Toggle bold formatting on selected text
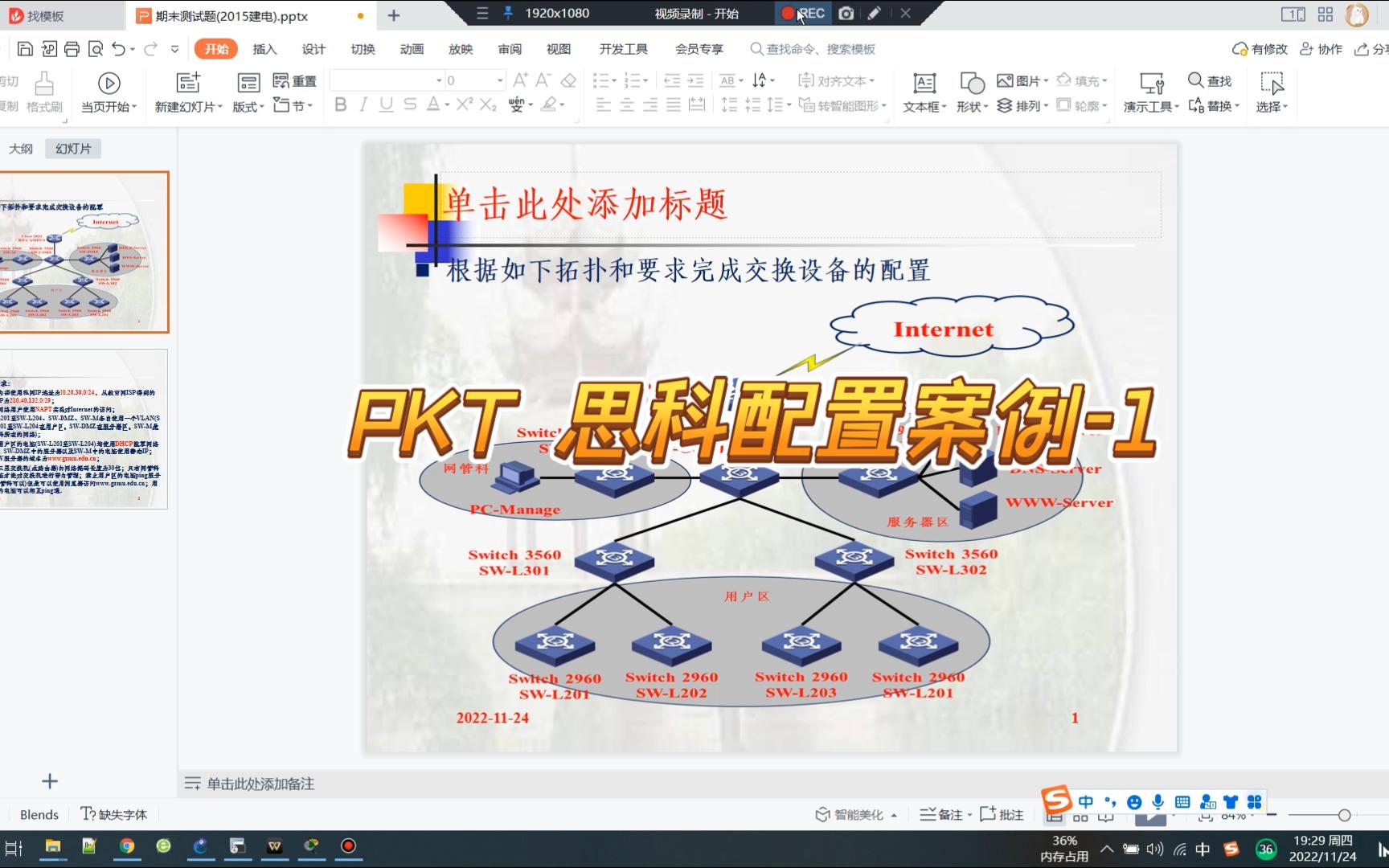The height and width of the screenshot is (868, 1389). [x=340, y=104]
